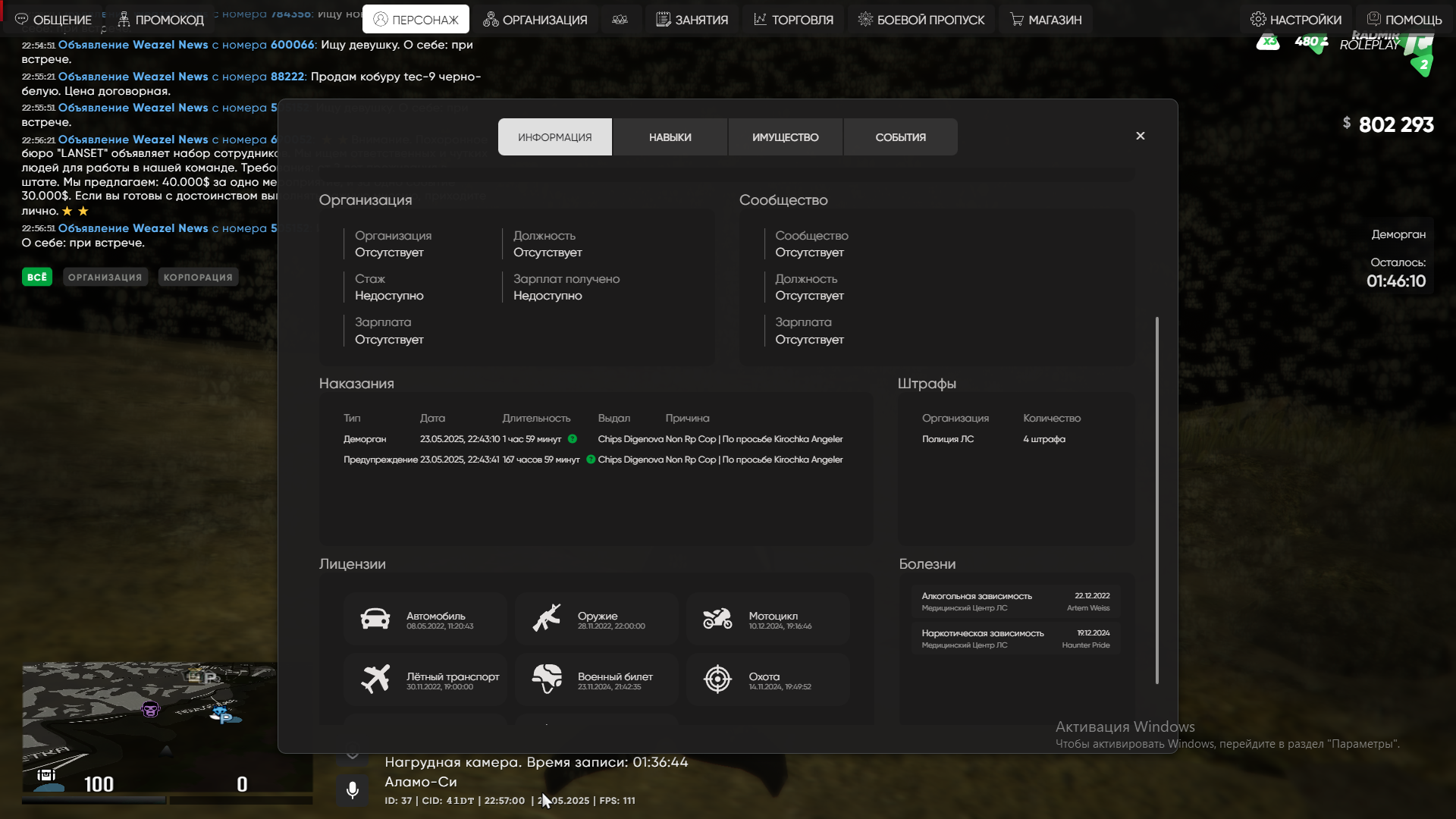This screenshot has height=819, width=1456.
Task: Click the Промокод person icon
Action: [x=124, y=20]
